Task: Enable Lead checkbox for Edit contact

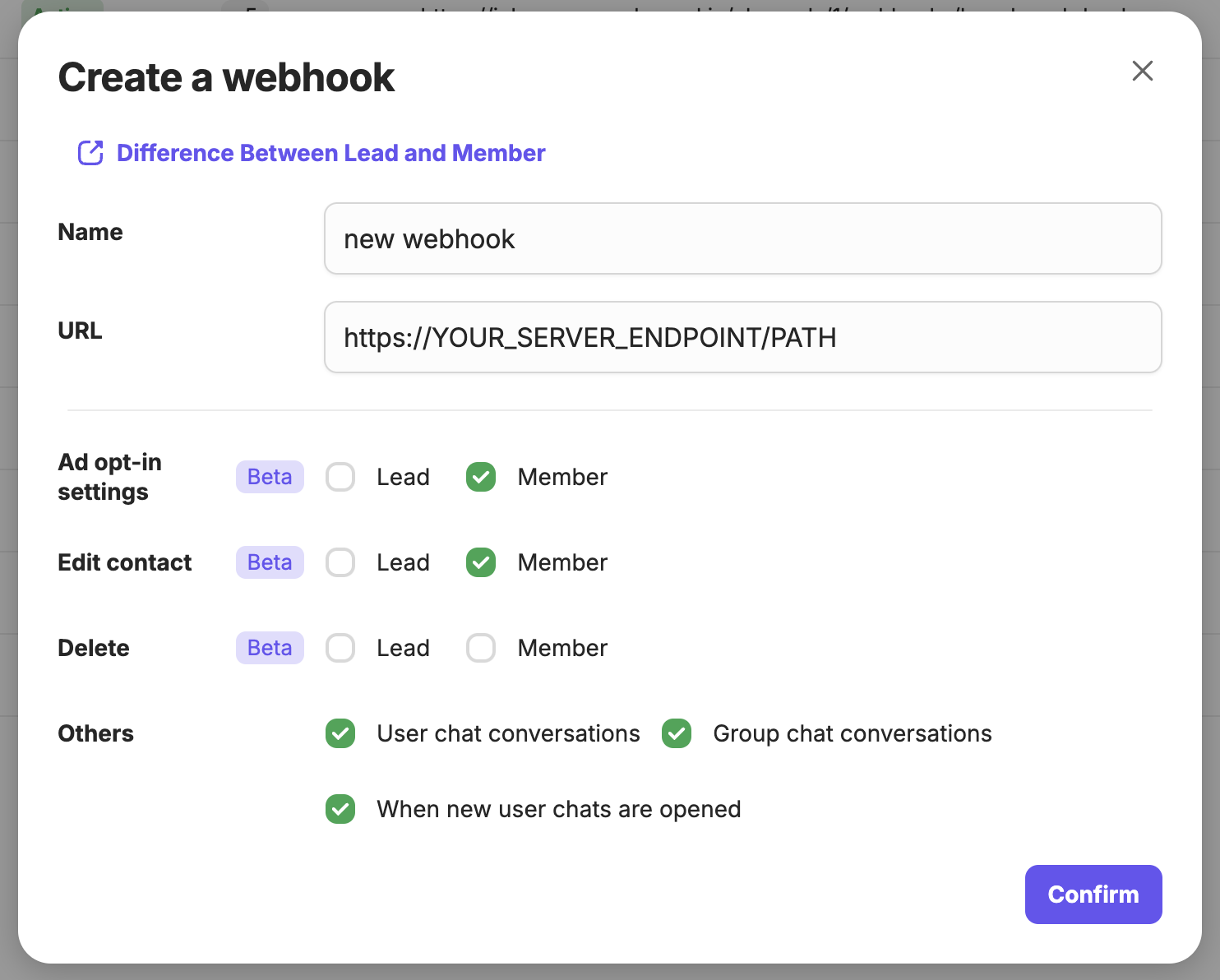Action: pyautogui.click(x=340, y=562)
